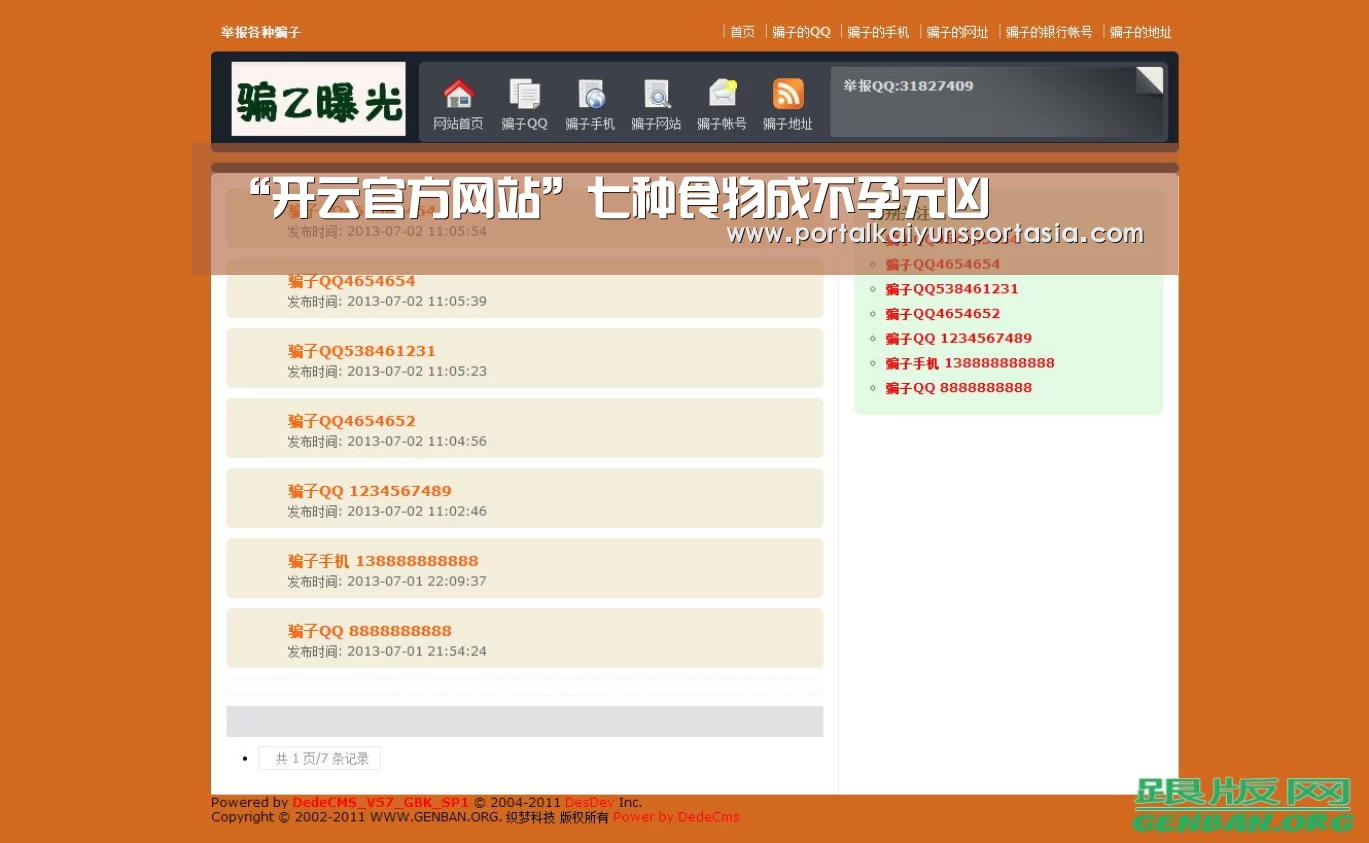Screen dimensions: 1369x843
Task: Open 骗子的手机 in the top navigation
Action: click(x=878, y=32)
